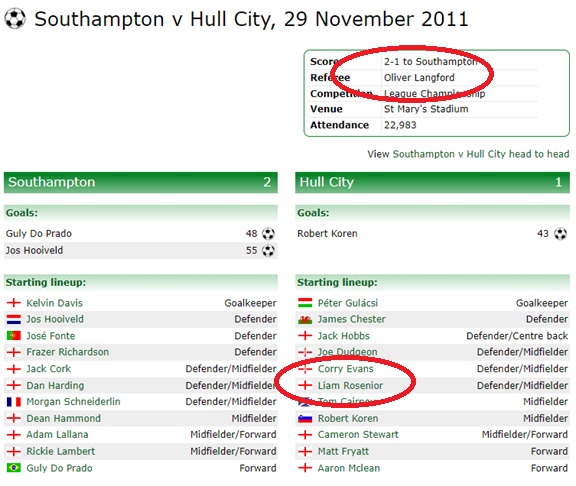Viewport: 576px width, 486px height.
Task: Click the Portugal flag beside José Fonte
Action: (x=14, y=336)
